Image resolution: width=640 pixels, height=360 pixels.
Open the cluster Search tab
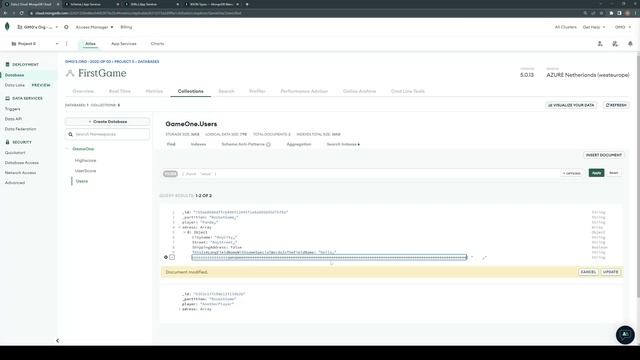226,91
